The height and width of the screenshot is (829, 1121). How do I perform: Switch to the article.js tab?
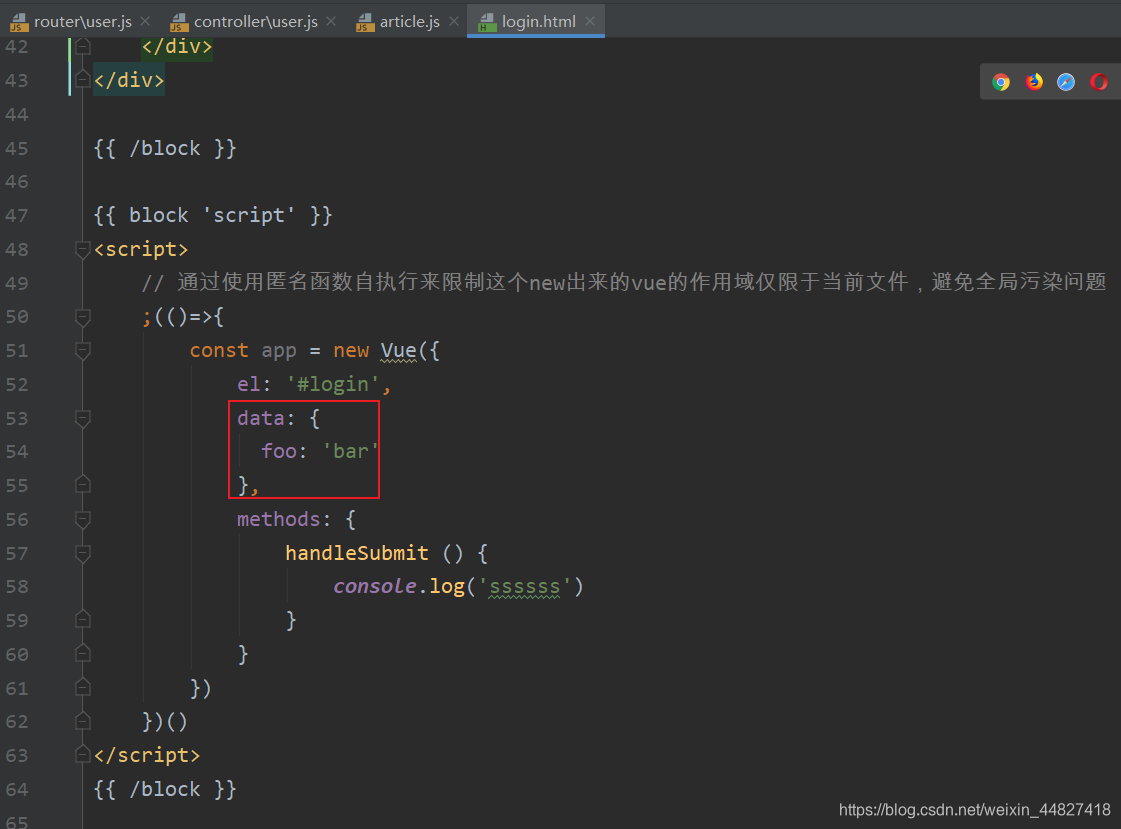(409, 21)
